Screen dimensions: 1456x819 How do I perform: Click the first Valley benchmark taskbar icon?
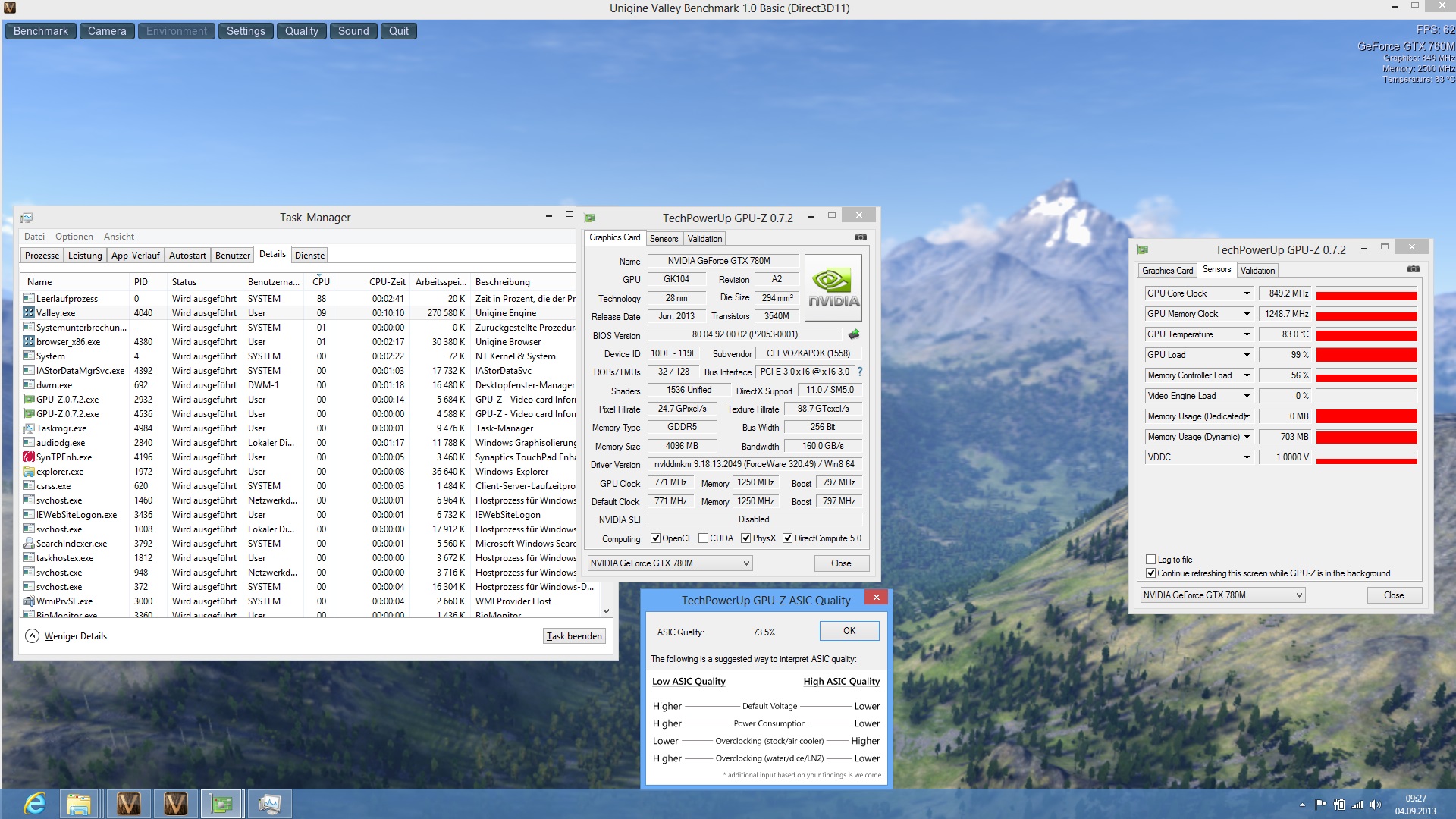(x=128, y=804)
